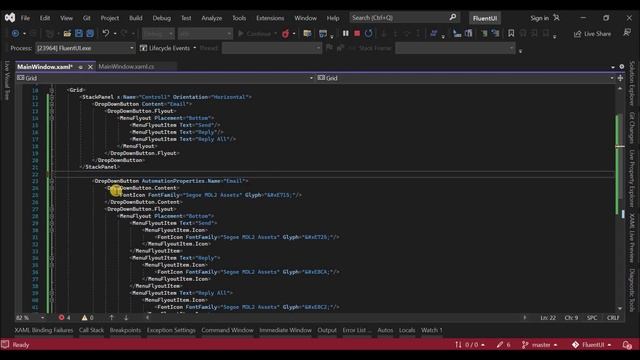Viewport: 640px width, 360px height.
Task: Open the notifications icon in the status bar
Action: click(627, 345)
